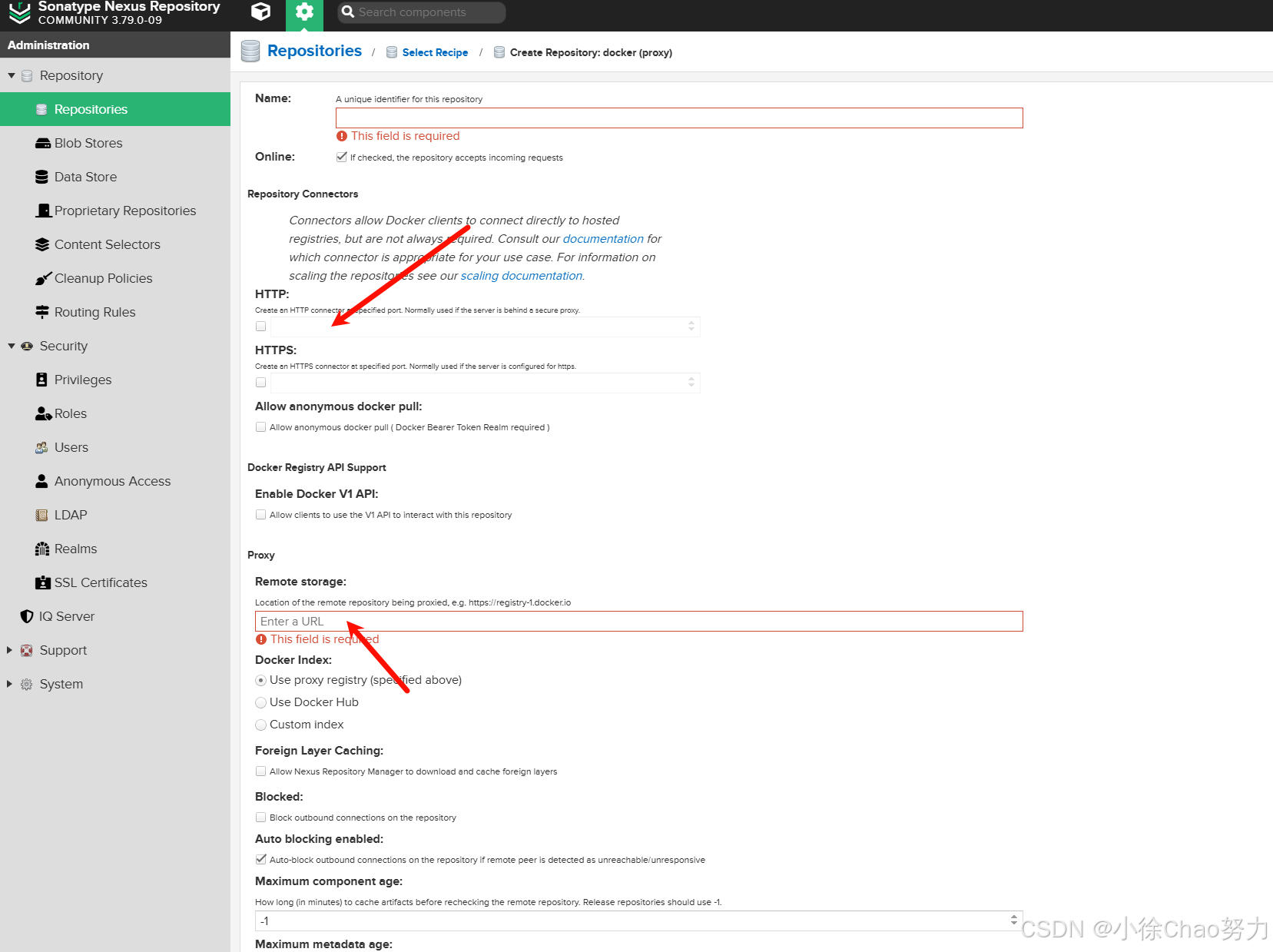Click the Users group icon
The width and height of the screenshot is (1273, 952).
[x=41, y=447]
